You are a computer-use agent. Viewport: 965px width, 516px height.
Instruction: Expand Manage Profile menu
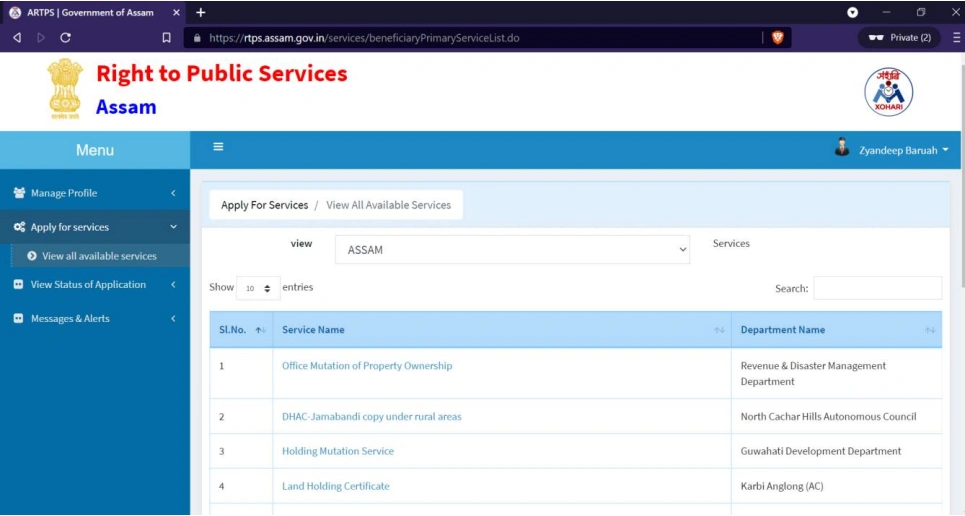point(95,193)
